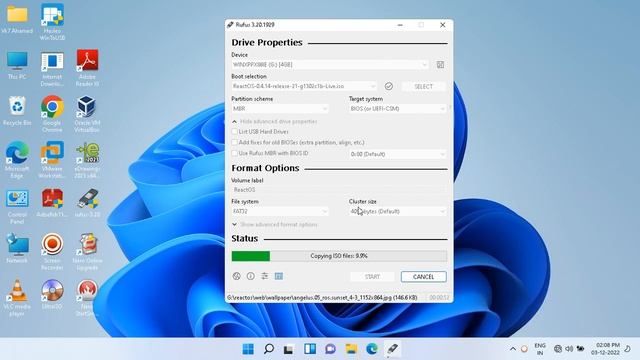640x360 pixels.
Task: Select the Recycle Bin desktop icon
Action: point(17,111)
